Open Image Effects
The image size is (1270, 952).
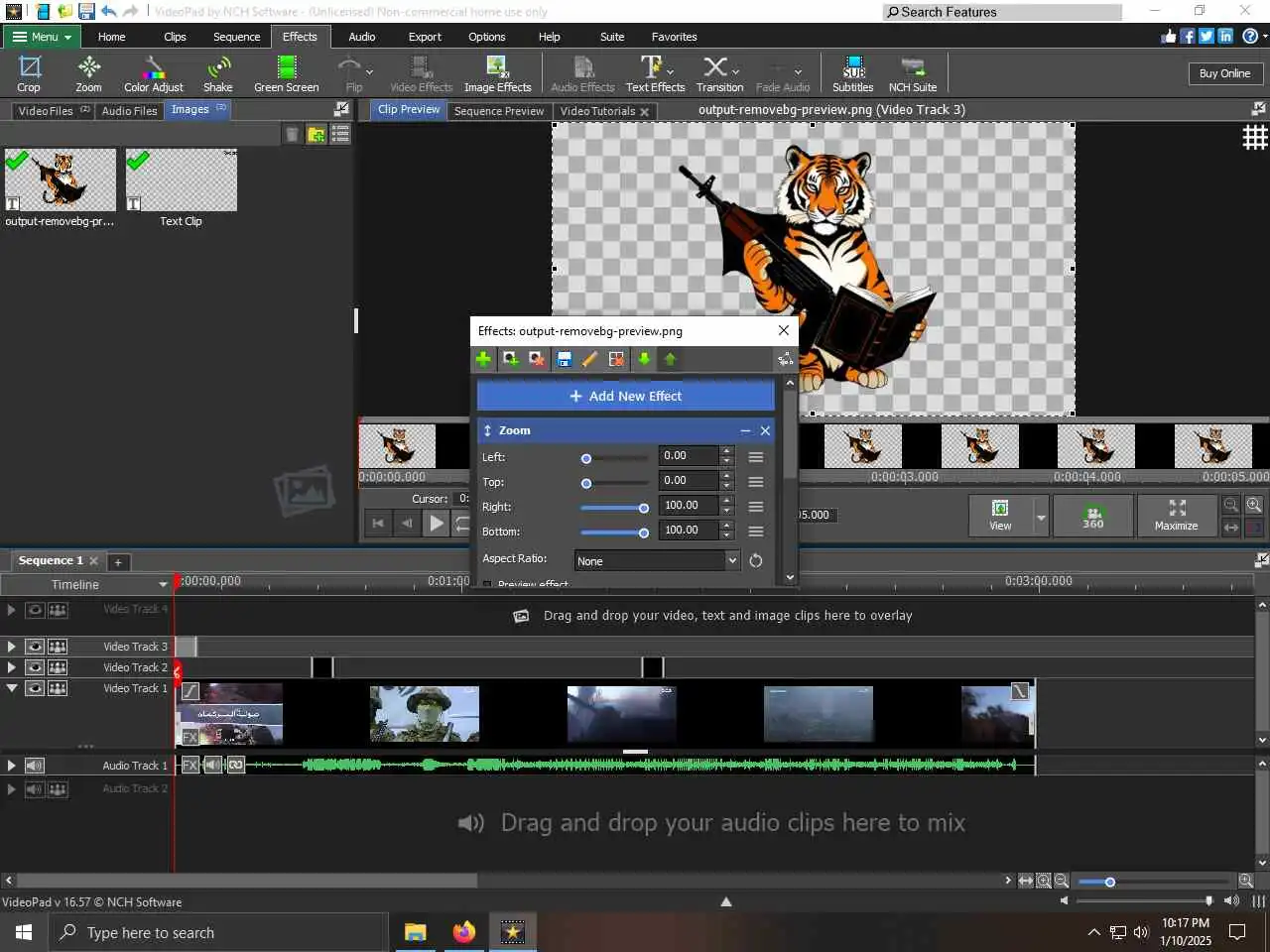[498, 74]
